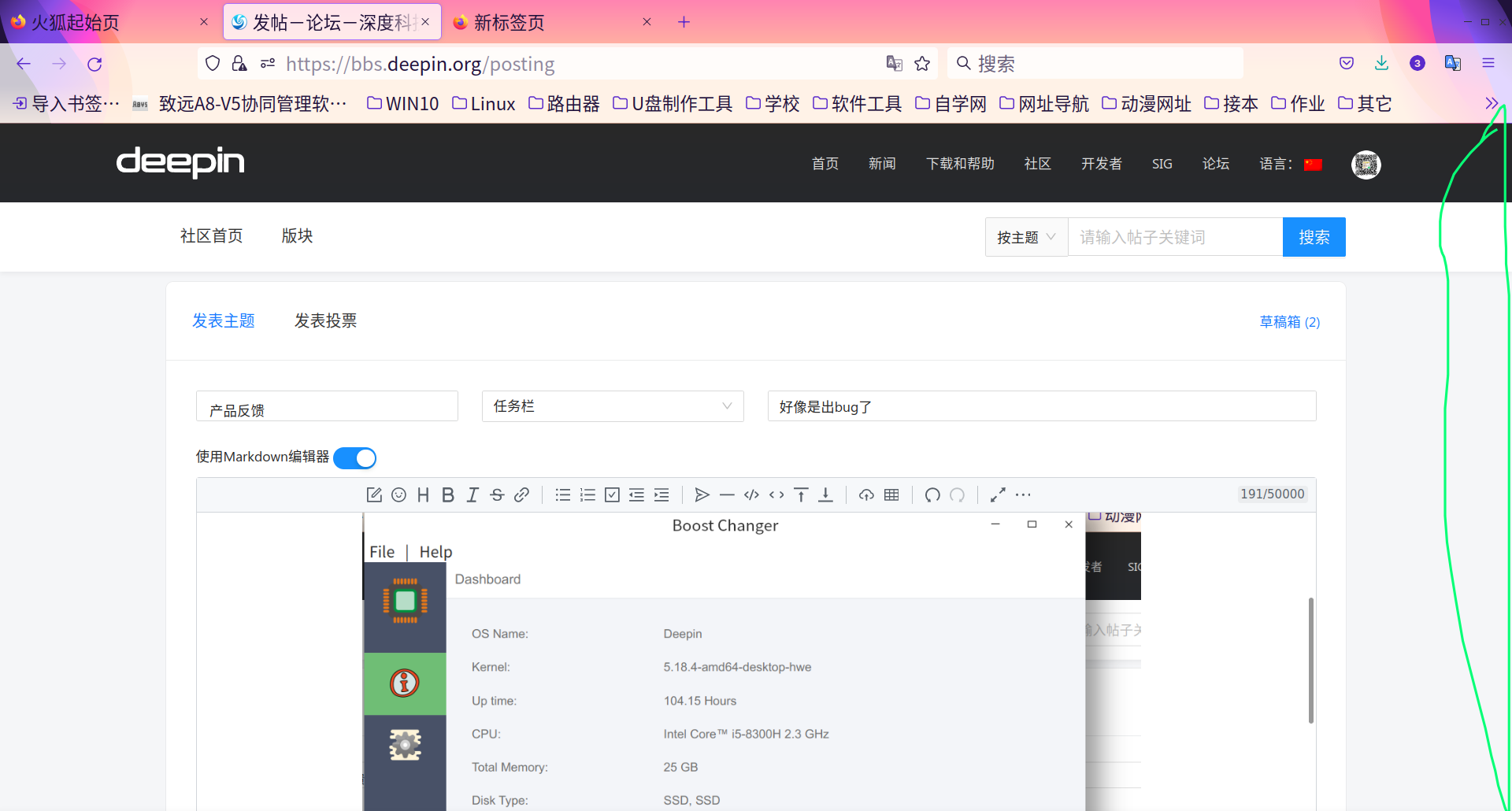Insert a table into the post
This screenshot has width=1512, height=811.
[891, 494]
